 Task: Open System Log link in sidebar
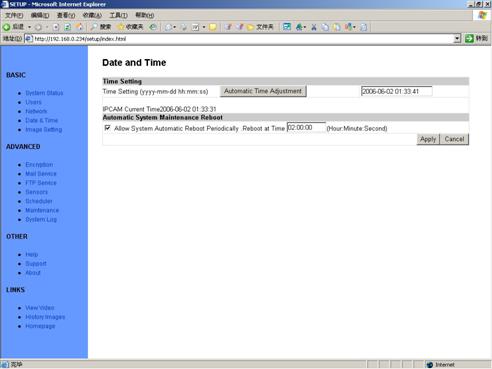click(x=41, y=219)
